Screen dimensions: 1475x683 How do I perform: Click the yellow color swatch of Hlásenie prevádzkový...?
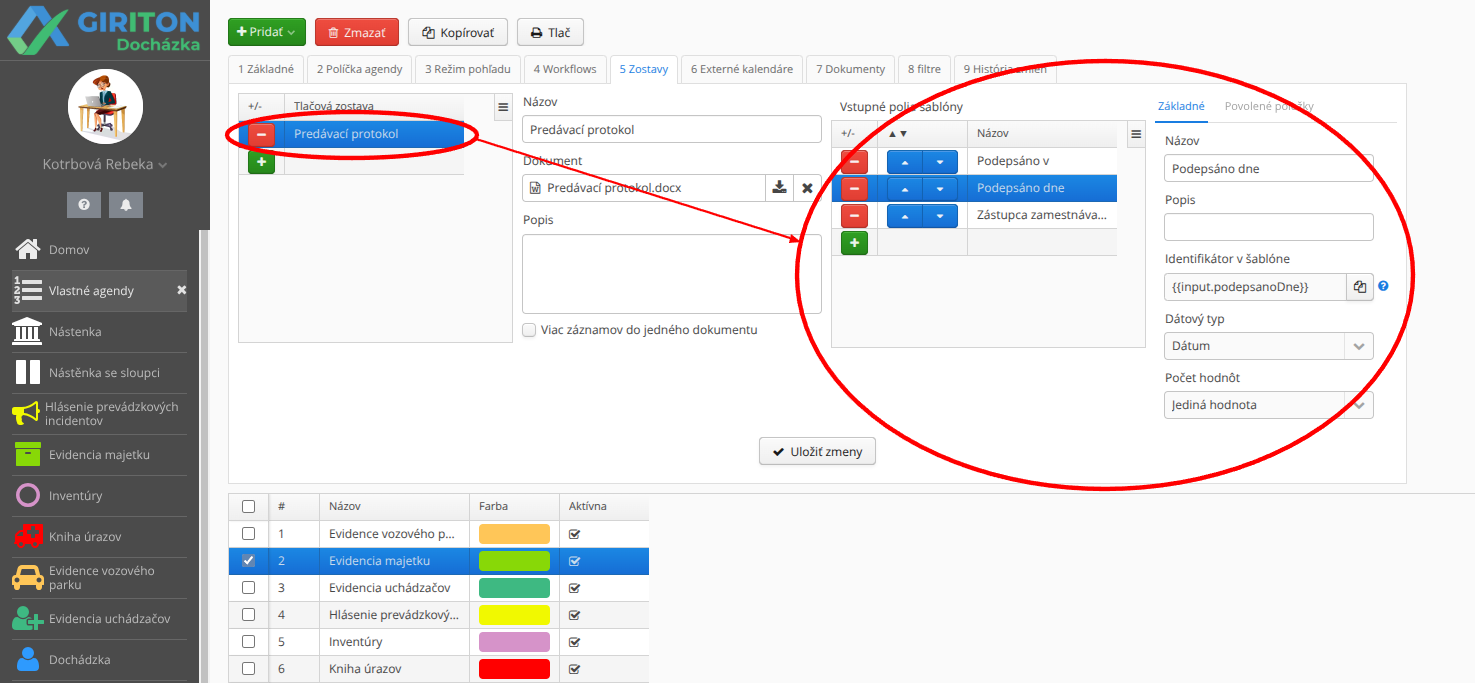514,615
